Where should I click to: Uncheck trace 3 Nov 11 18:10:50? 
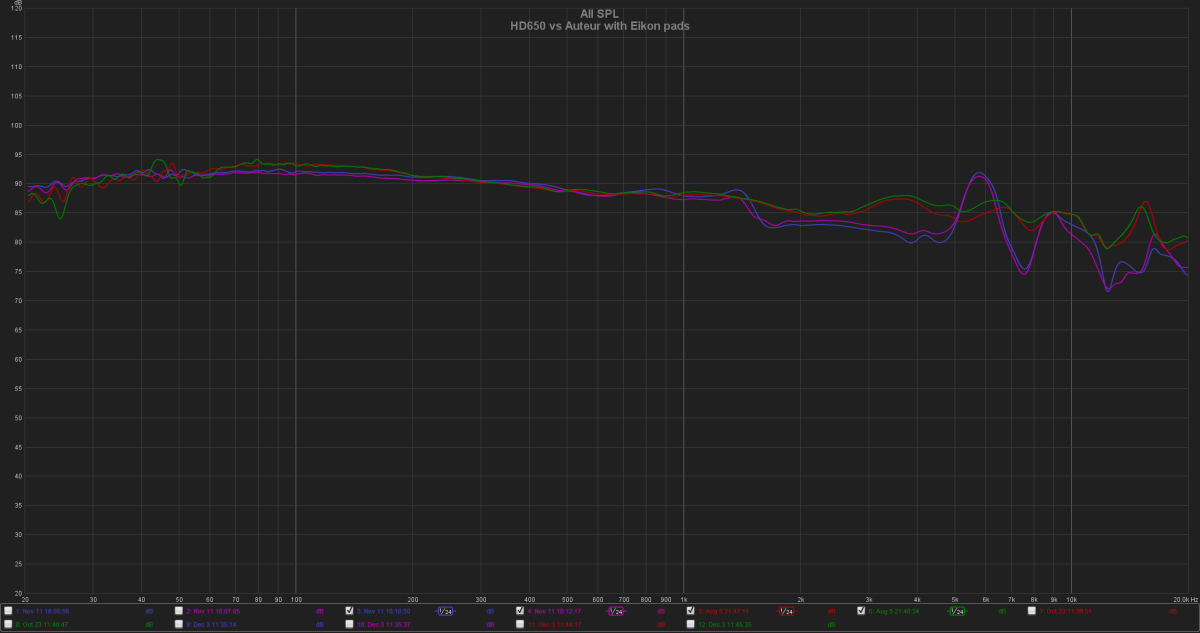[x=349, y=610]
